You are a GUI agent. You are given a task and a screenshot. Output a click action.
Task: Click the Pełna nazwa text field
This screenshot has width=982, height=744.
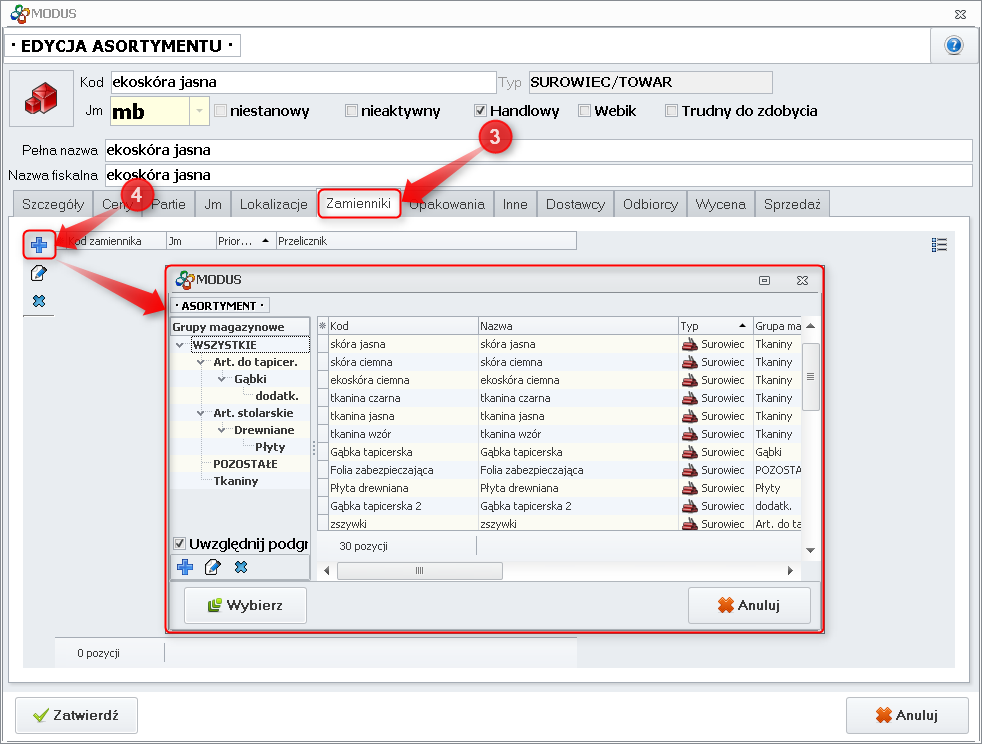pyautogui.click(x=538, y=150)
